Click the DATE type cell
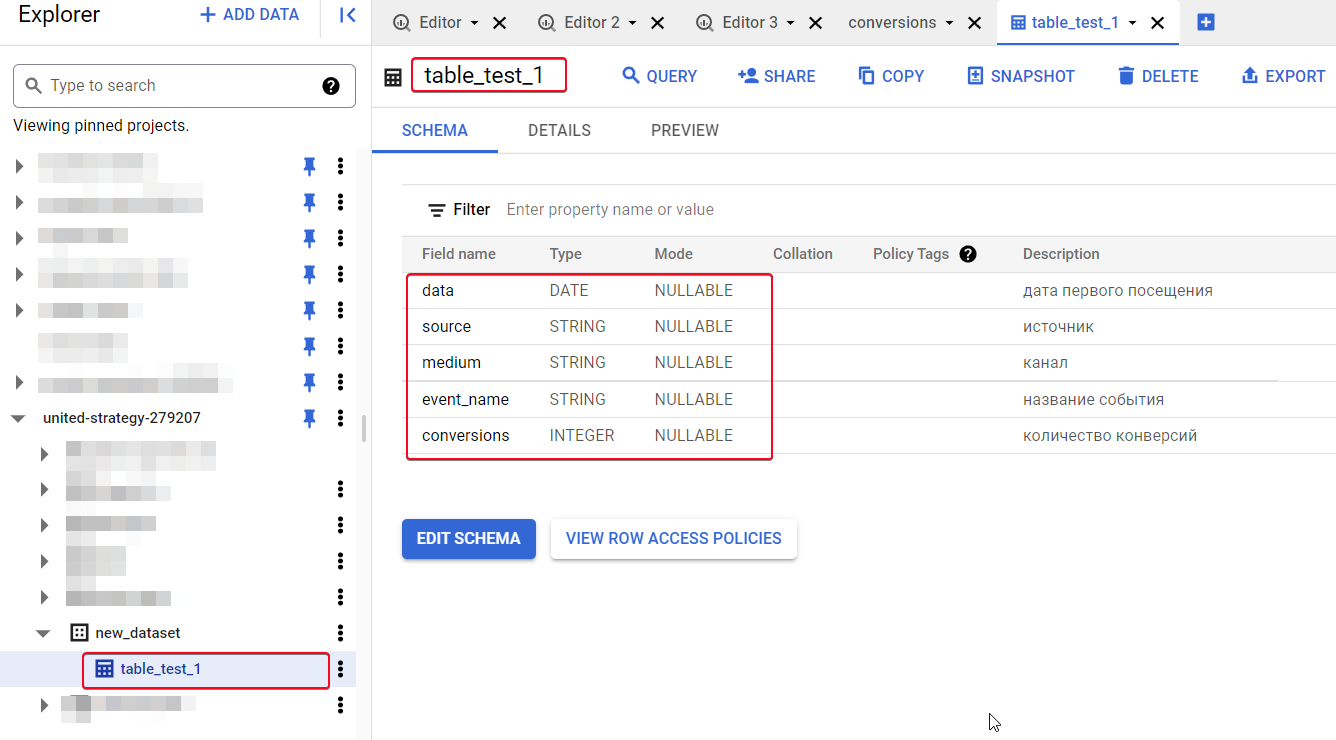 [x=569, y=291]
